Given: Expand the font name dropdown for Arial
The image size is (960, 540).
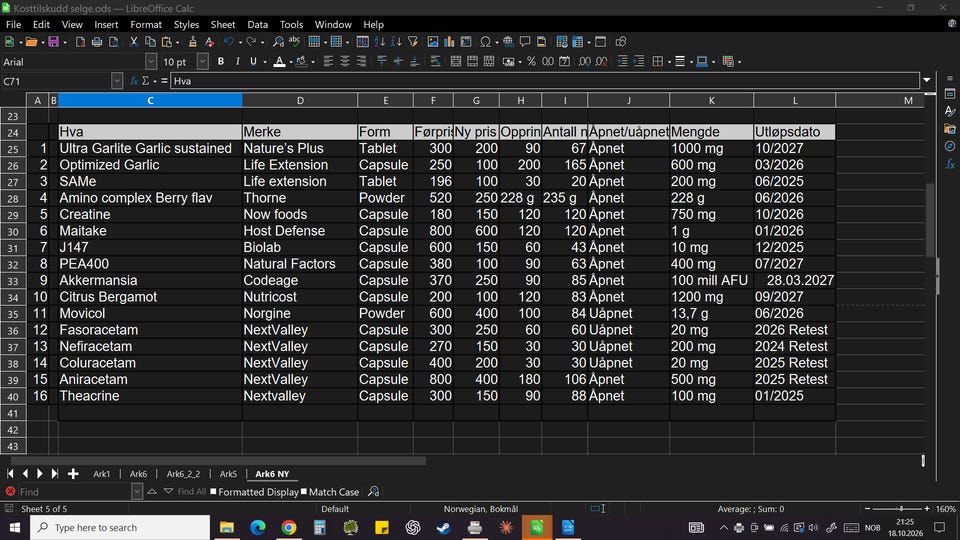Looking at the screenshot, I should point(151,62).
